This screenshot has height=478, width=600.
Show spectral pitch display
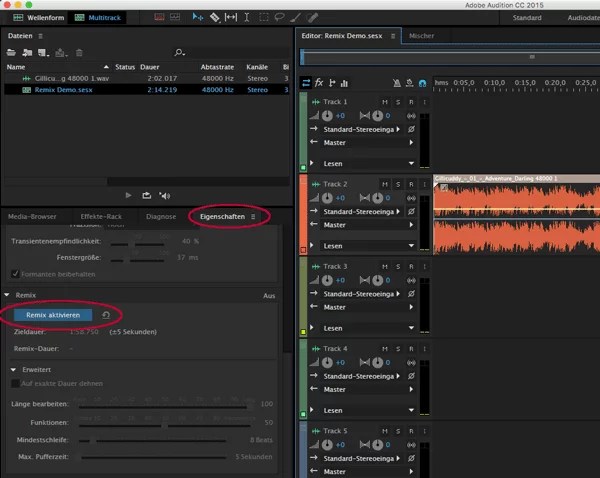tap(175, 17)
